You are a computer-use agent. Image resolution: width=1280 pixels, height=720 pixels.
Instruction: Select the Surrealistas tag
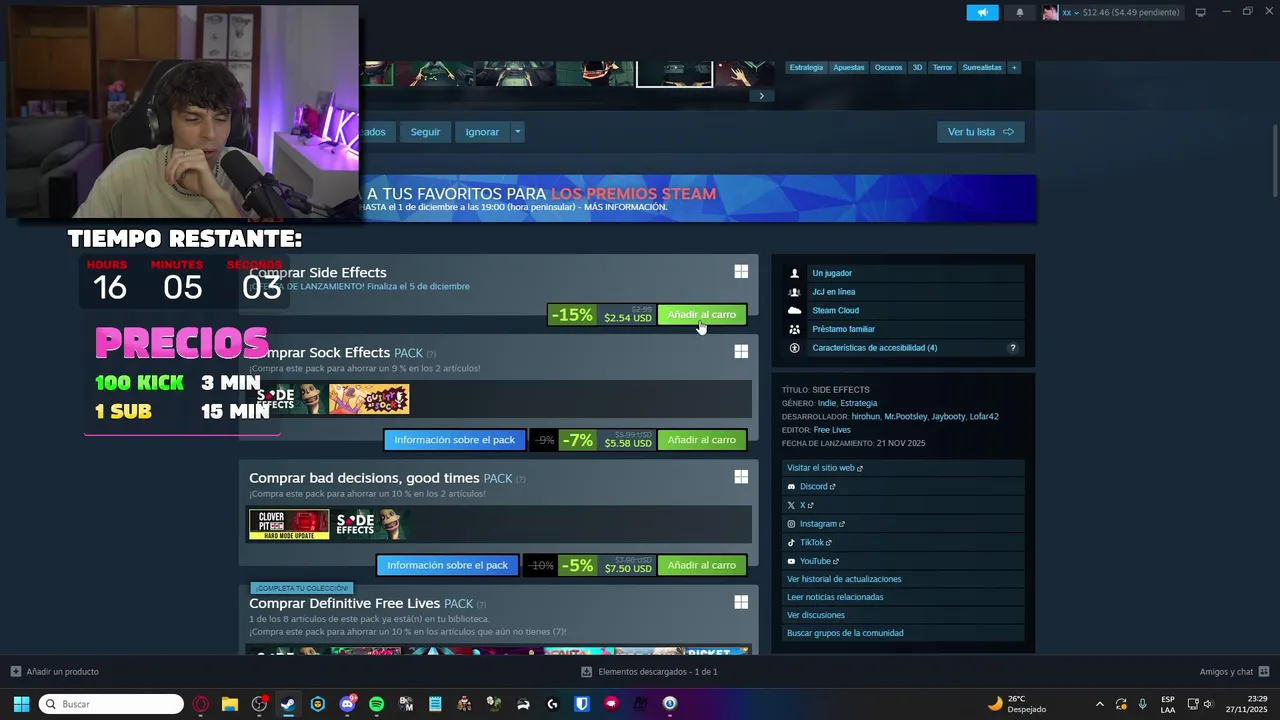982,68
